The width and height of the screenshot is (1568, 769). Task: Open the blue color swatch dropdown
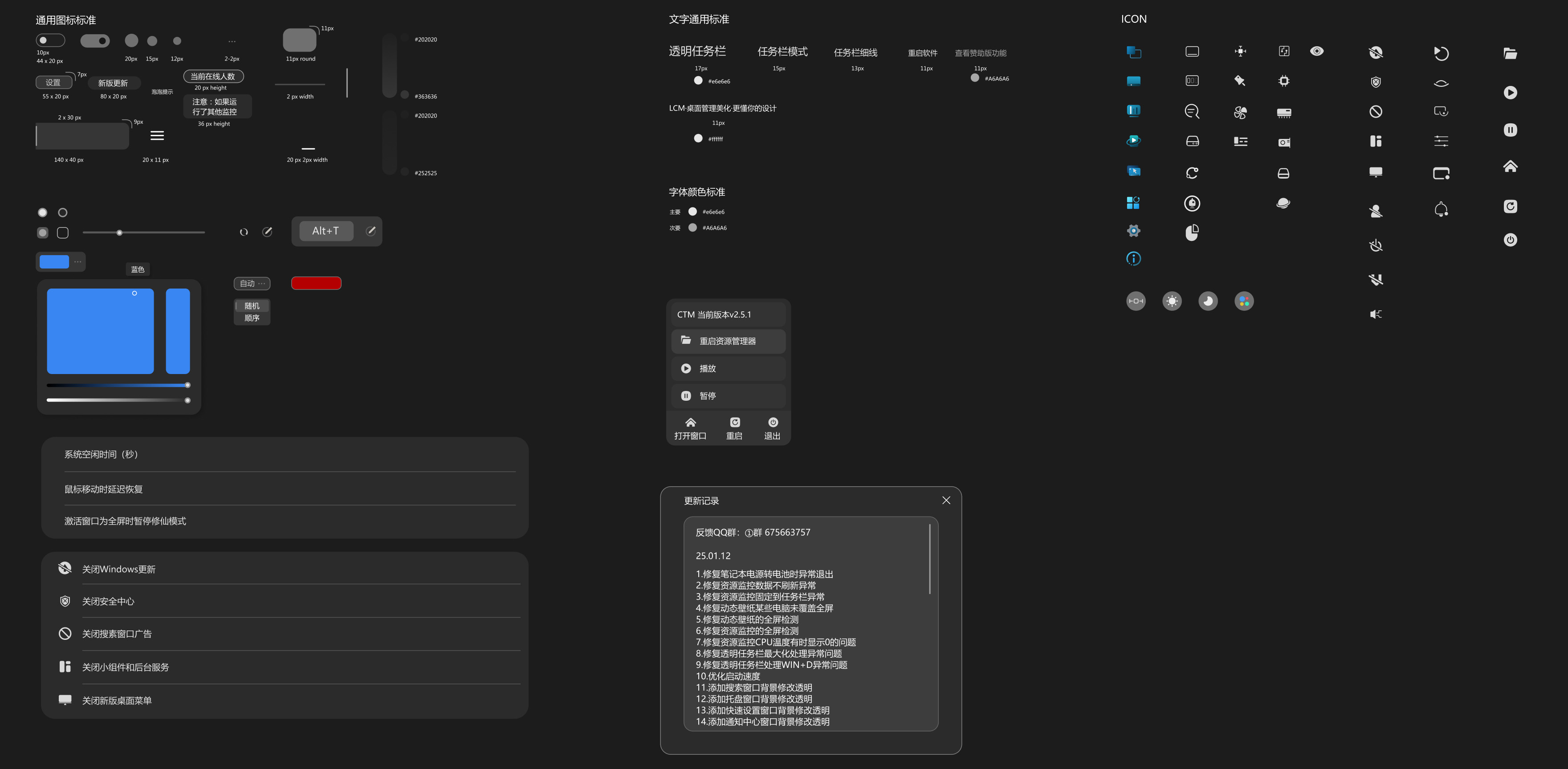61,262
